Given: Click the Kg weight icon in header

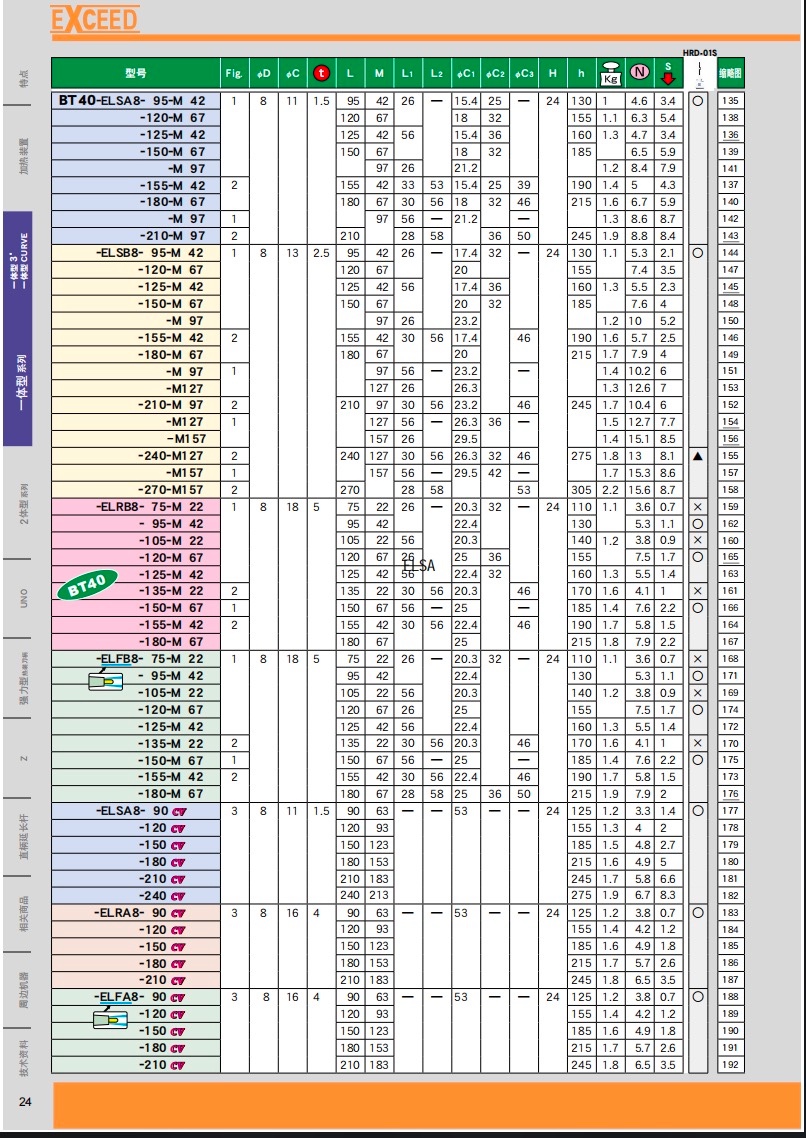Looking at the screenshot, I should coord(609,73).
